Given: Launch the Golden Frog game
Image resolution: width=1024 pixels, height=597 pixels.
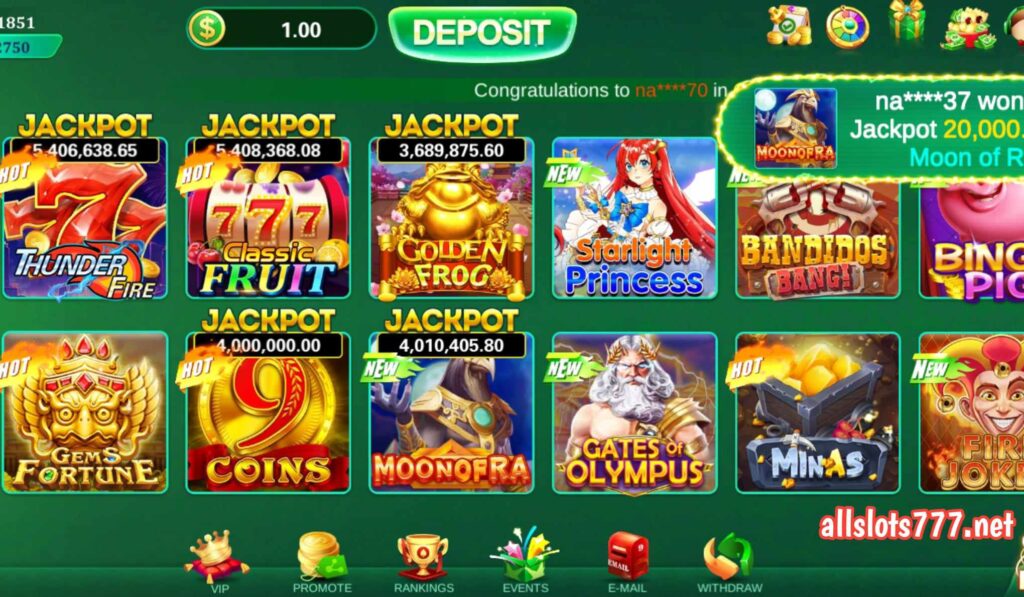Looking at the screenshot, I should coord(451,218).
